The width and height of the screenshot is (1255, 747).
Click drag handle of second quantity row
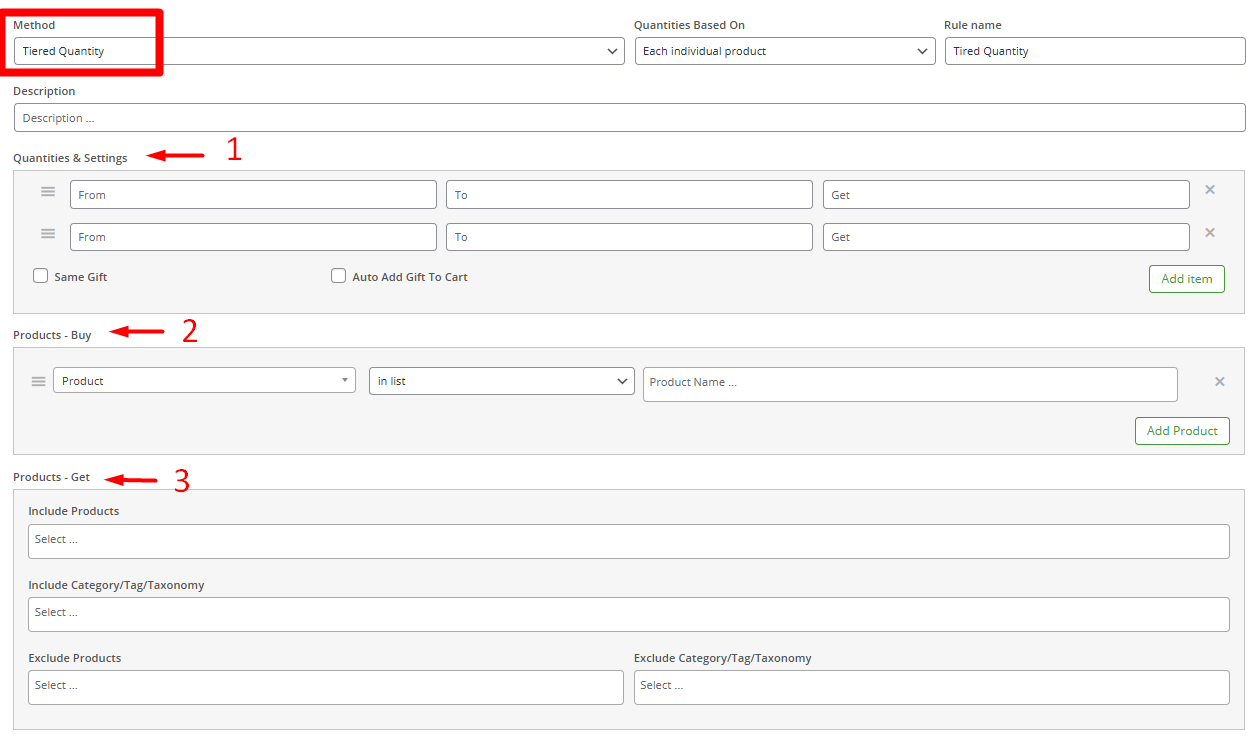click(x=48, y=234)
